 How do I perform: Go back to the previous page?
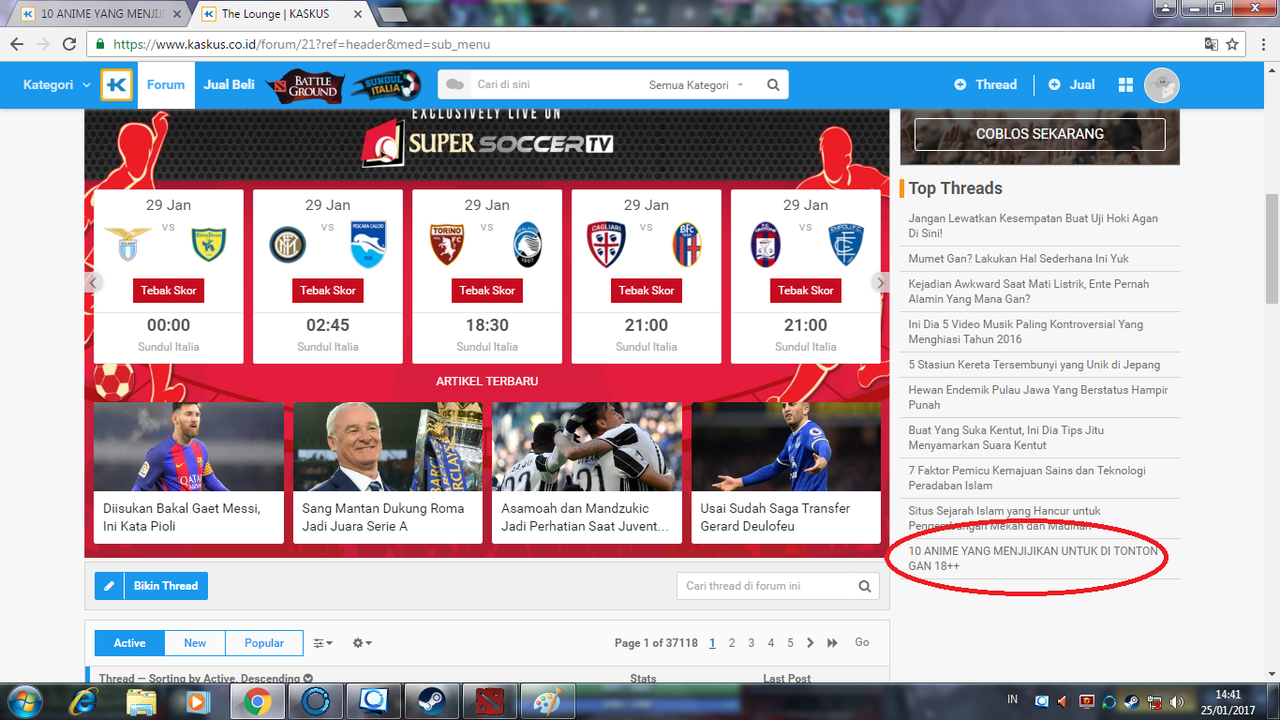[x=16, y=44]
